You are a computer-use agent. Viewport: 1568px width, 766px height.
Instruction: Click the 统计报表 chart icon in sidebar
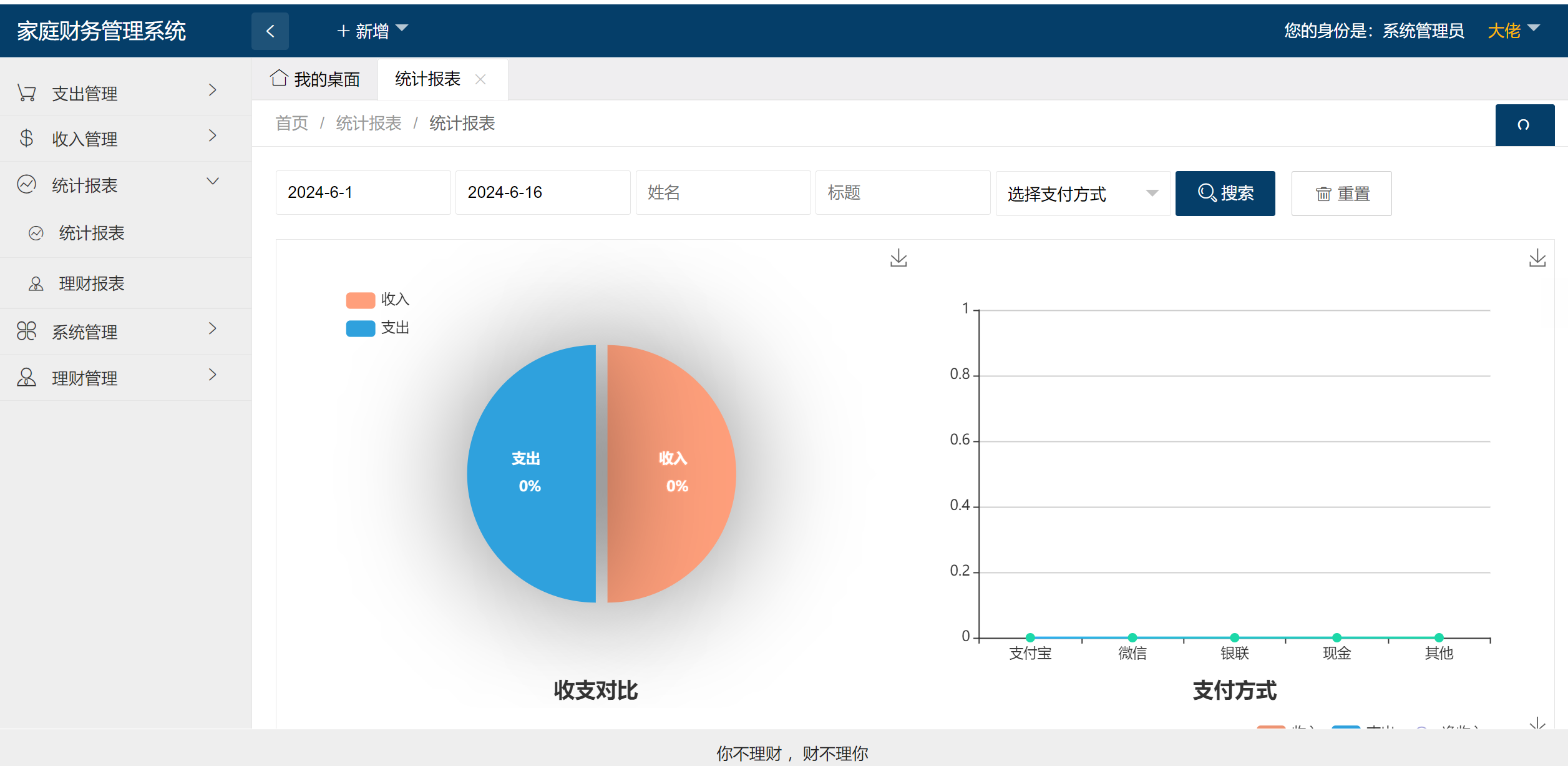[x=26, y=184]
